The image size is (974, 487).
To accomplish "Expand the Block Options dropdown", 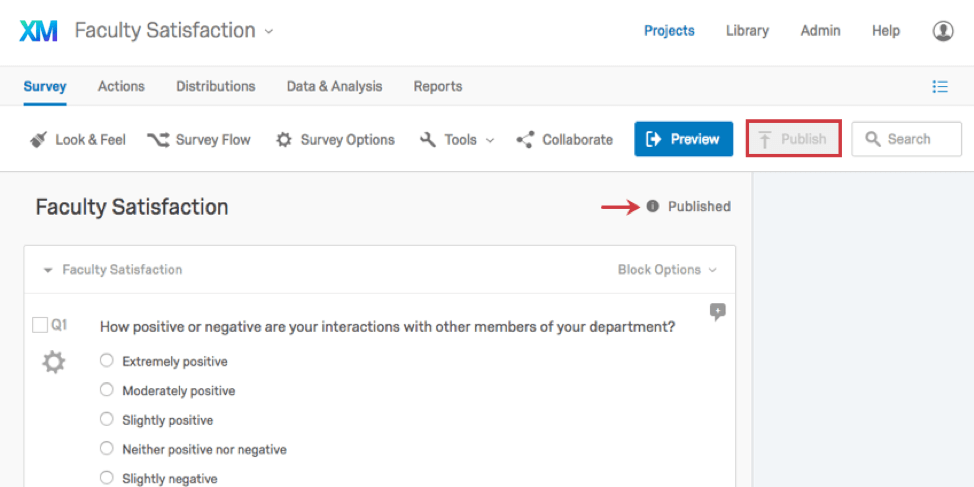I will [667, 270].
